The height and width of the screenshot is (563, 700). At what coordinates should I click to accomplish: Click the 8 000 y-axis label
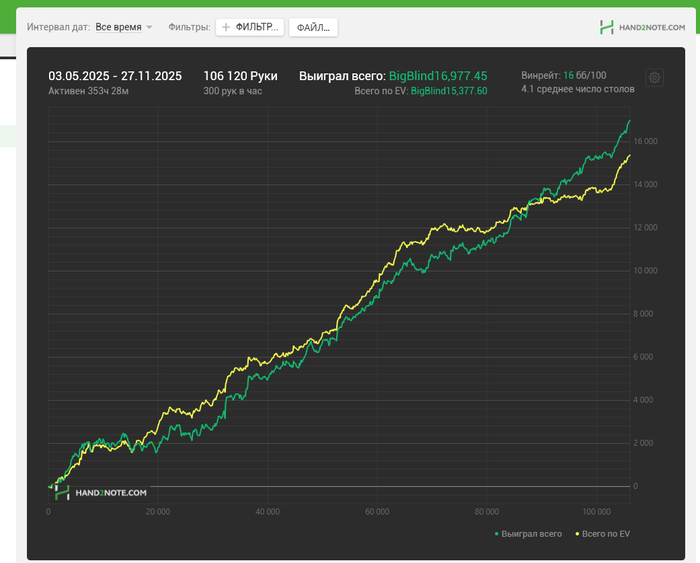click(643, 314)
